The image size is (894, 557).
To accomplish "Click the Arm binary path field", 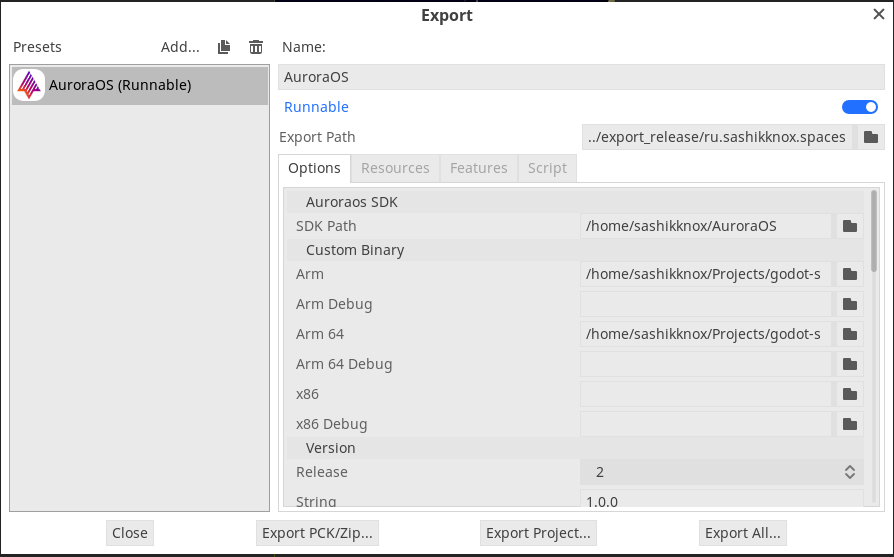I will pyautogui.click(x=705, y=274).
